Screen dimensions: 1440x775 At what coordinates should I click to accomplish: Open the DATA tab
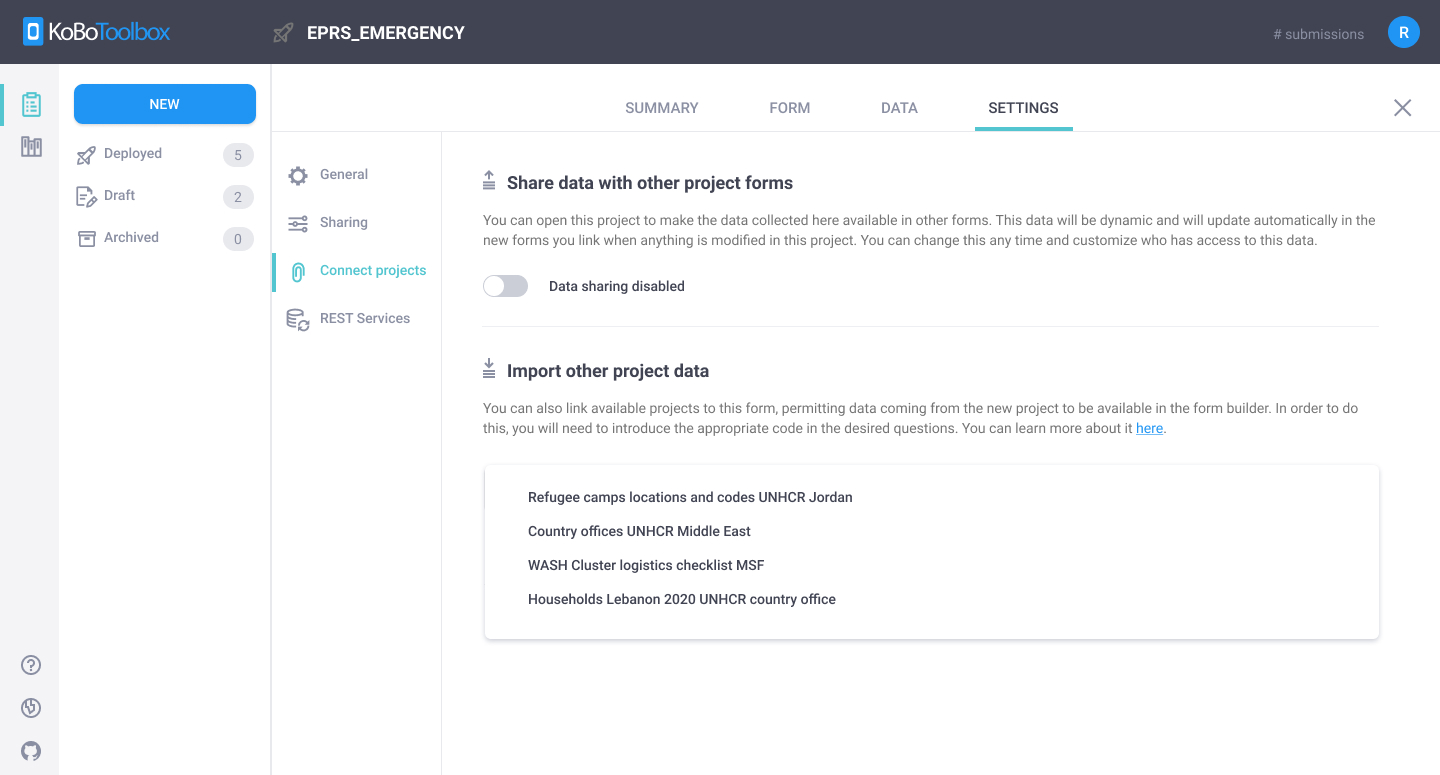pyautogui.click(x=898, y=107)
